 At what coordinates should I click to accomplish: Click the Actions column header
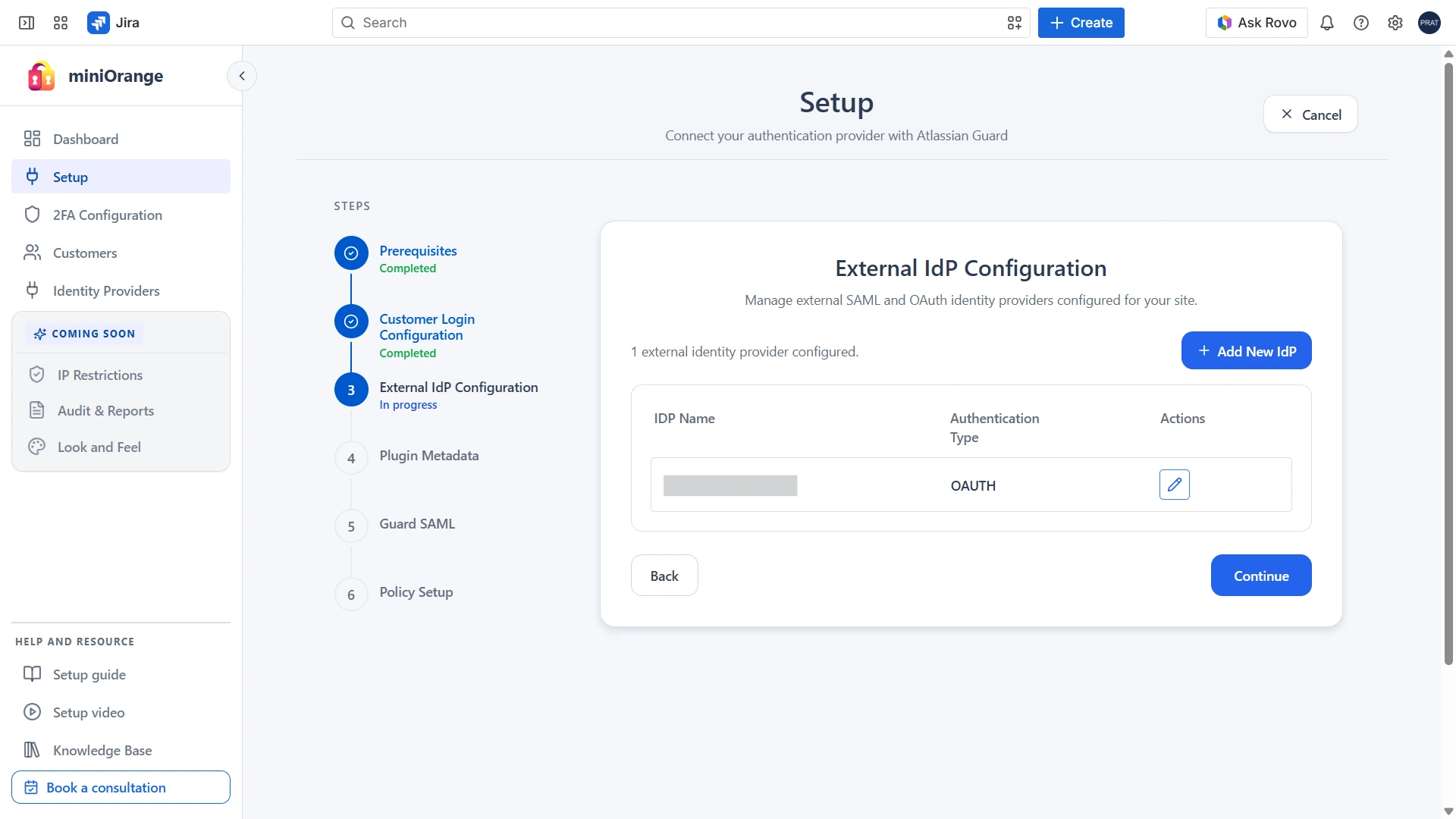pos(1182,418)
